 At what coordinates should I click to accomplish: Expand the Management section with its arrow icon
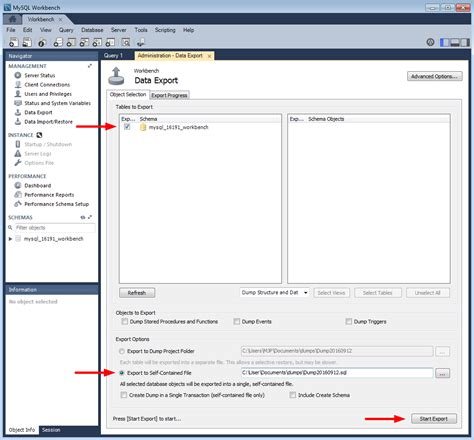(90, 66)
